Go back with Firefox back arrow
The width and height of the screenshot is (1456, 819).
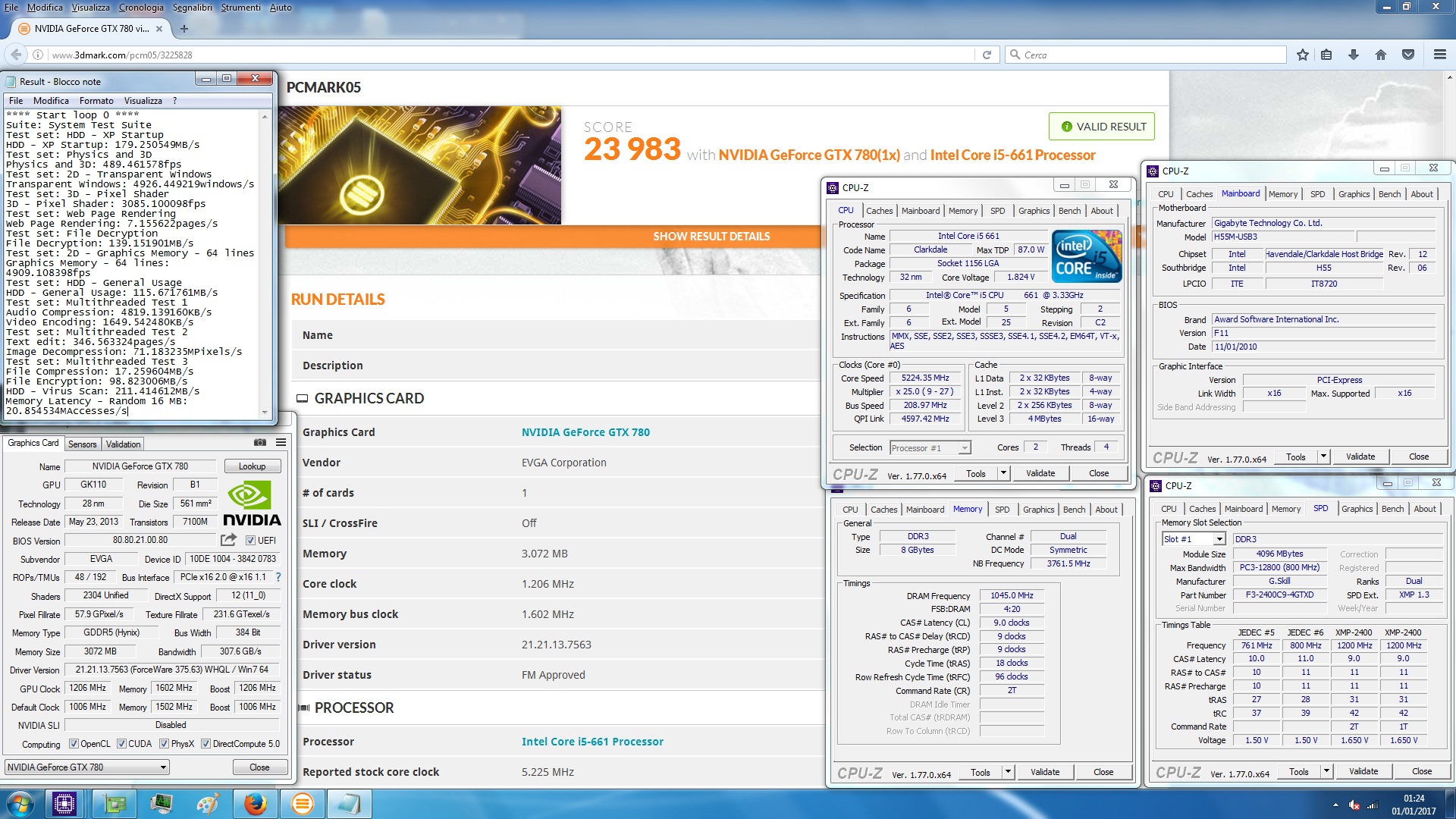16,55
